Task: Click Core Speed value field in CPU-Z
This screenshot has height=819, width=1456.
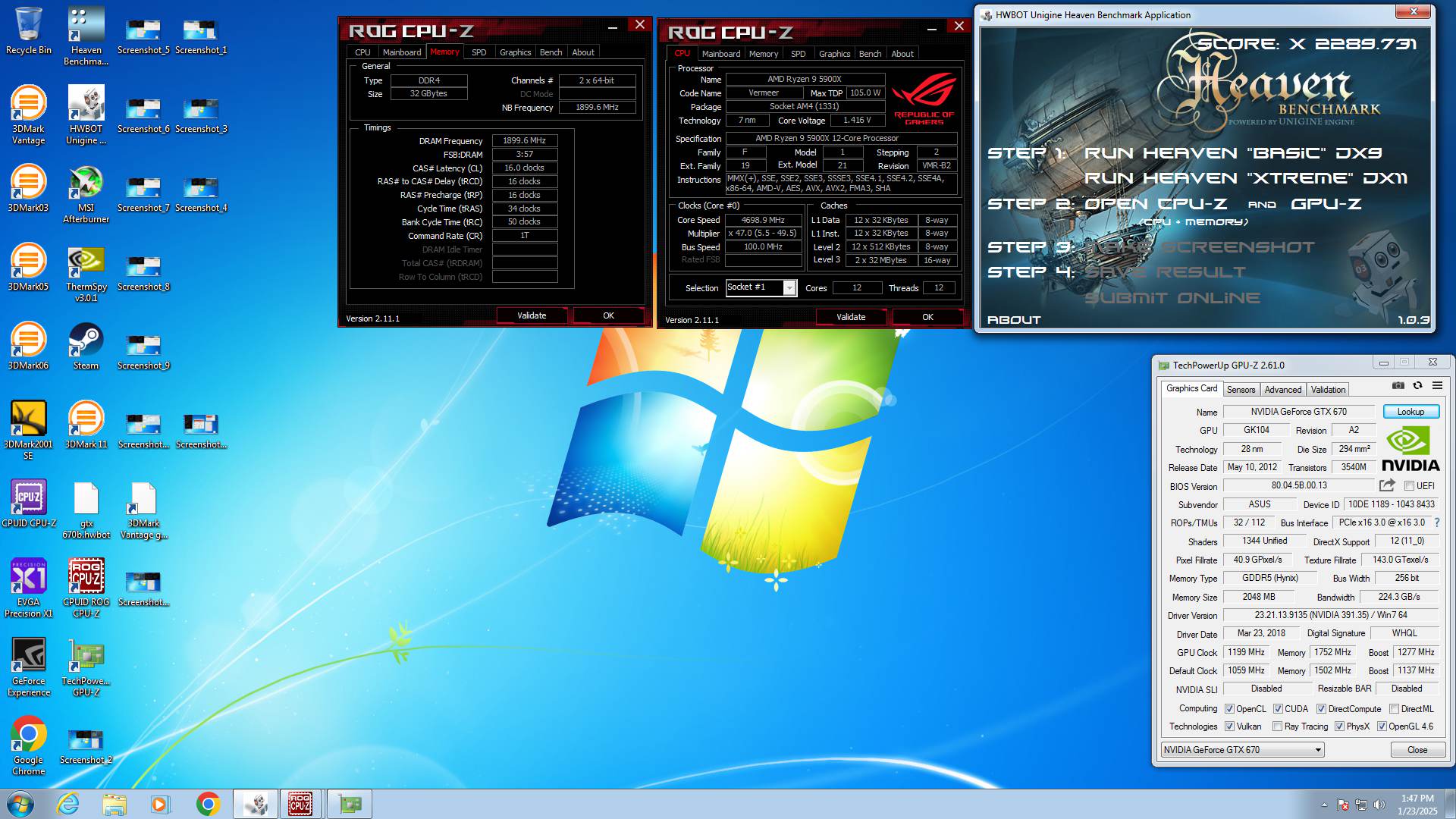Action: tap(763, 220)
